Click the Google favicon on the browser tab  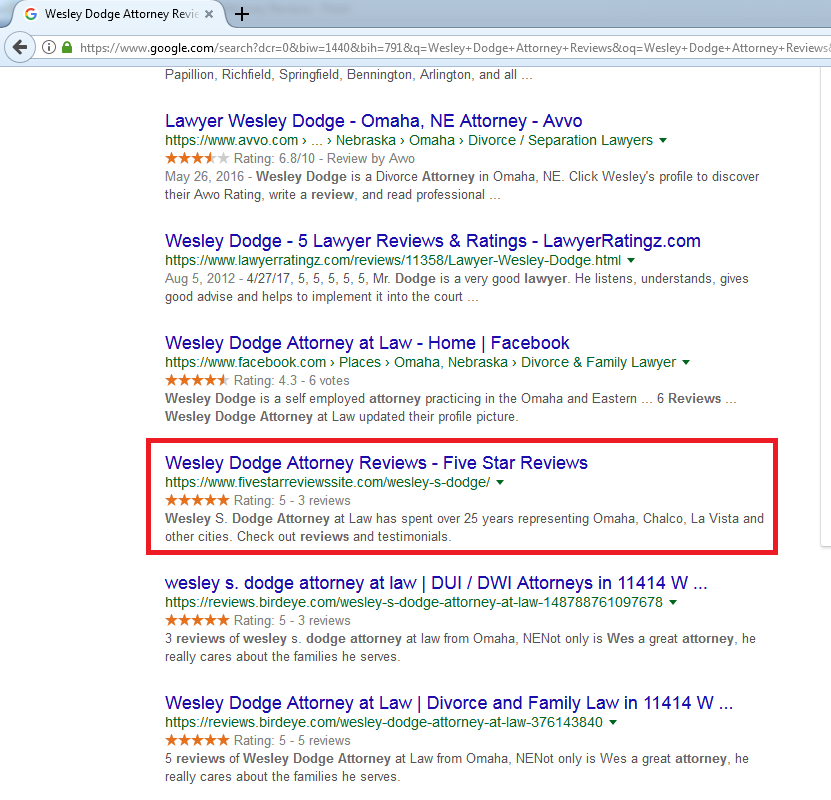tap(32, 14)
